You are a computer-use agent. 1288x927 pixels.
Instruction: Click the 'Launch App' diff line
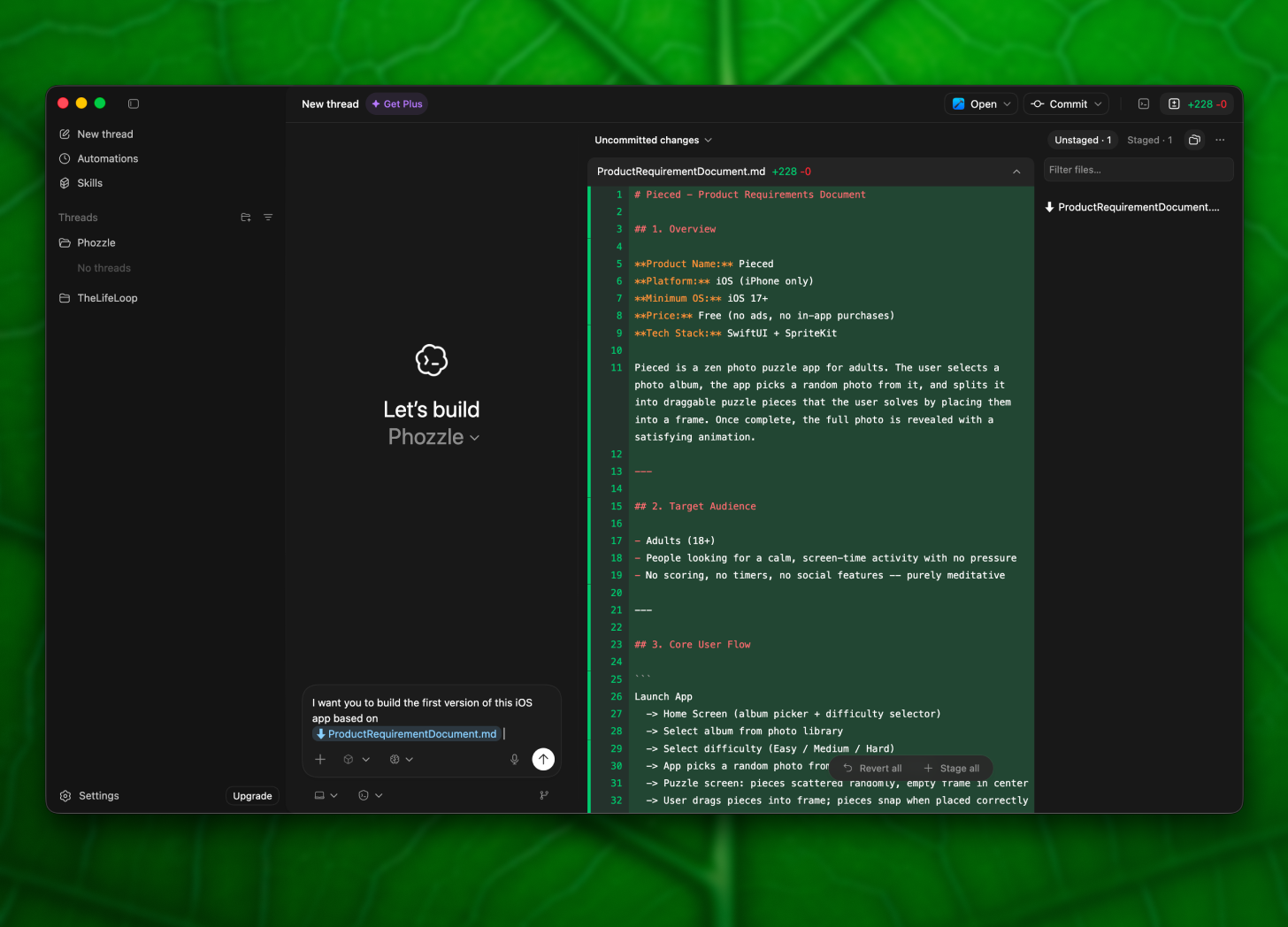coord(663,697)
